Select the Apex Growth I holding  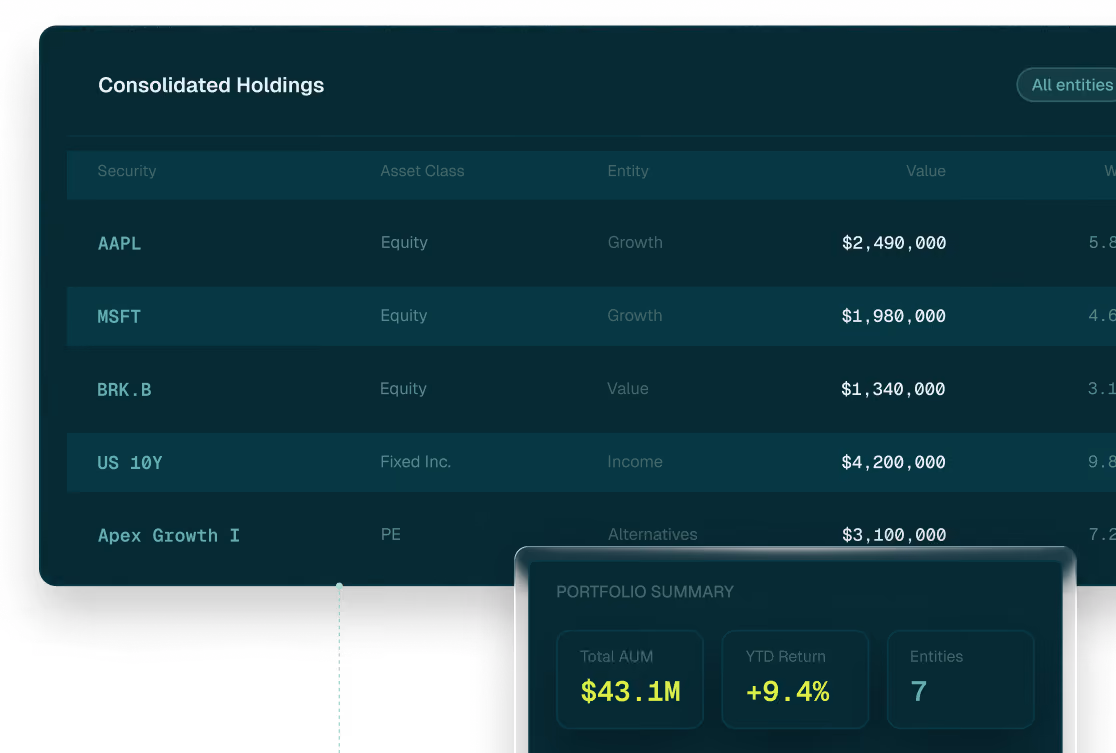[169, 535]
